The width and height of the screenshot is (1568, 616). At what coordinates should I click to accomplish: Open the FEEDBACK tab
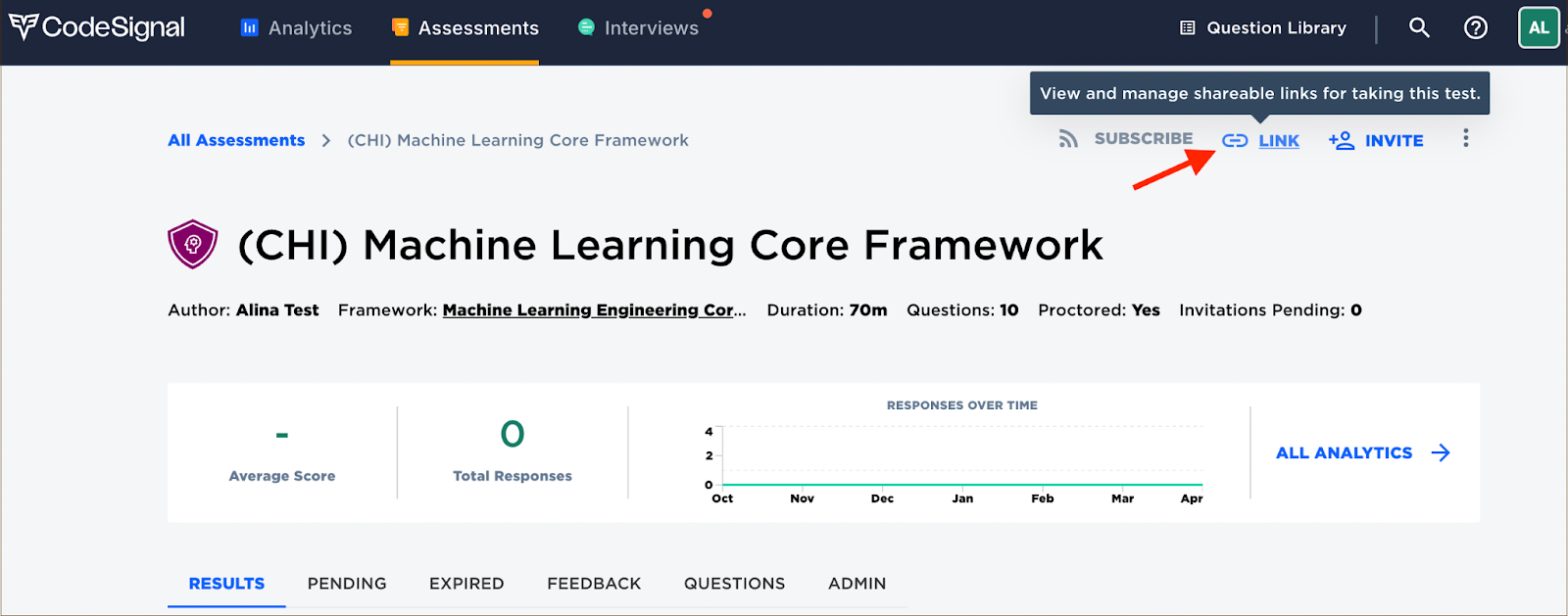[x=594, y=584]
